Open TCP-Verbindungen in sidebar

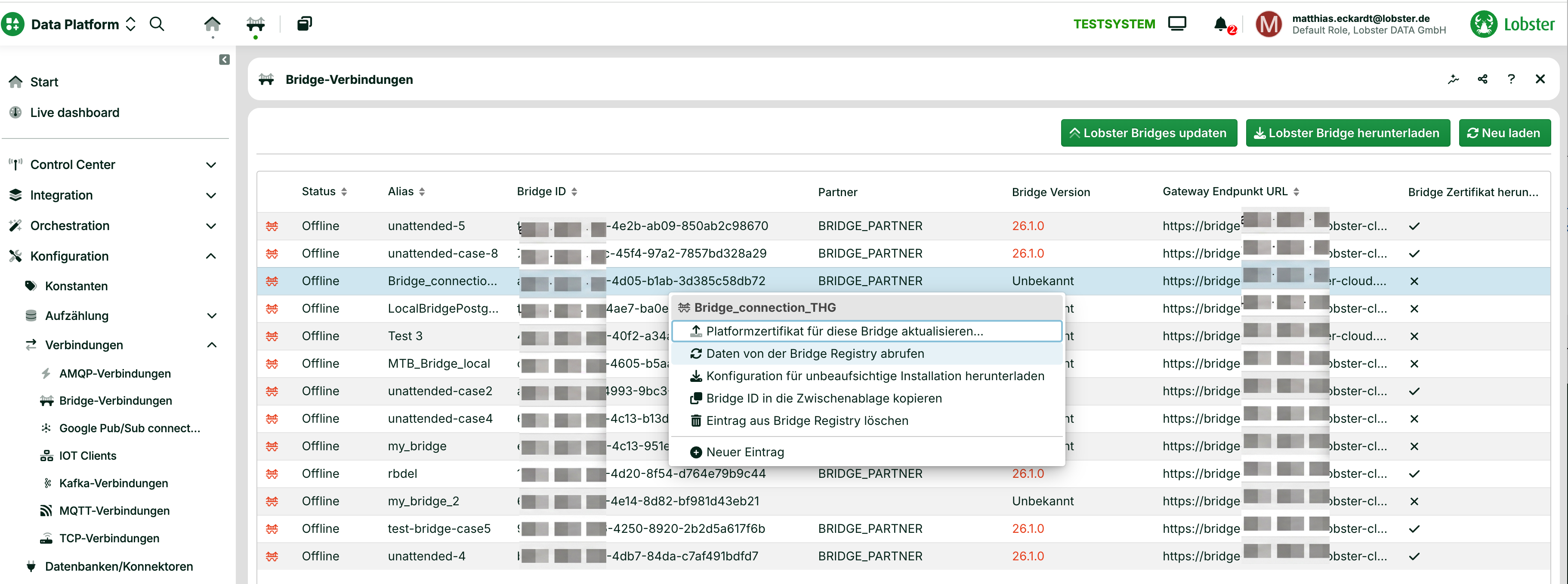(x=109, y=538)
